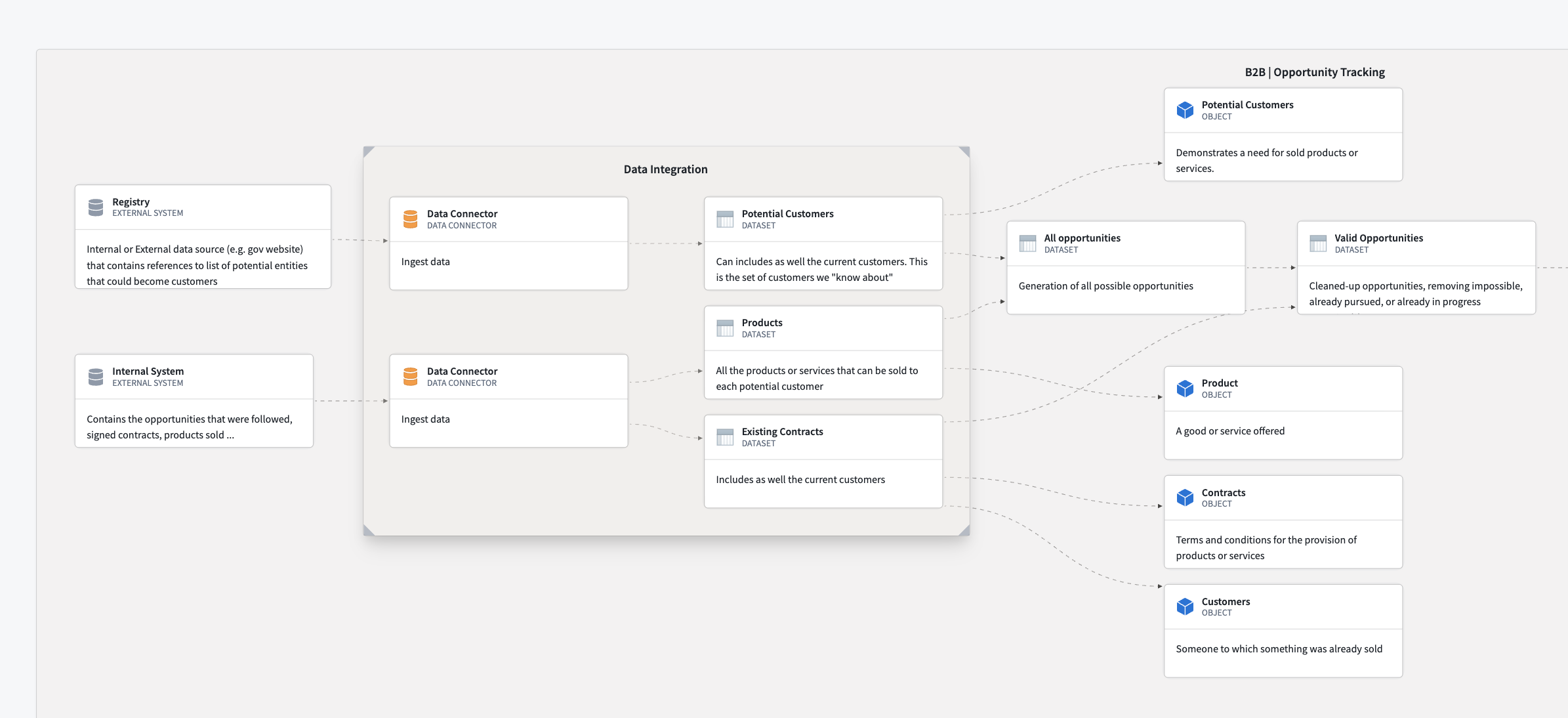Click the Potential Customers dataset table icon
The width and height of the screenshot is (1568, 718).
click(725, 219)
